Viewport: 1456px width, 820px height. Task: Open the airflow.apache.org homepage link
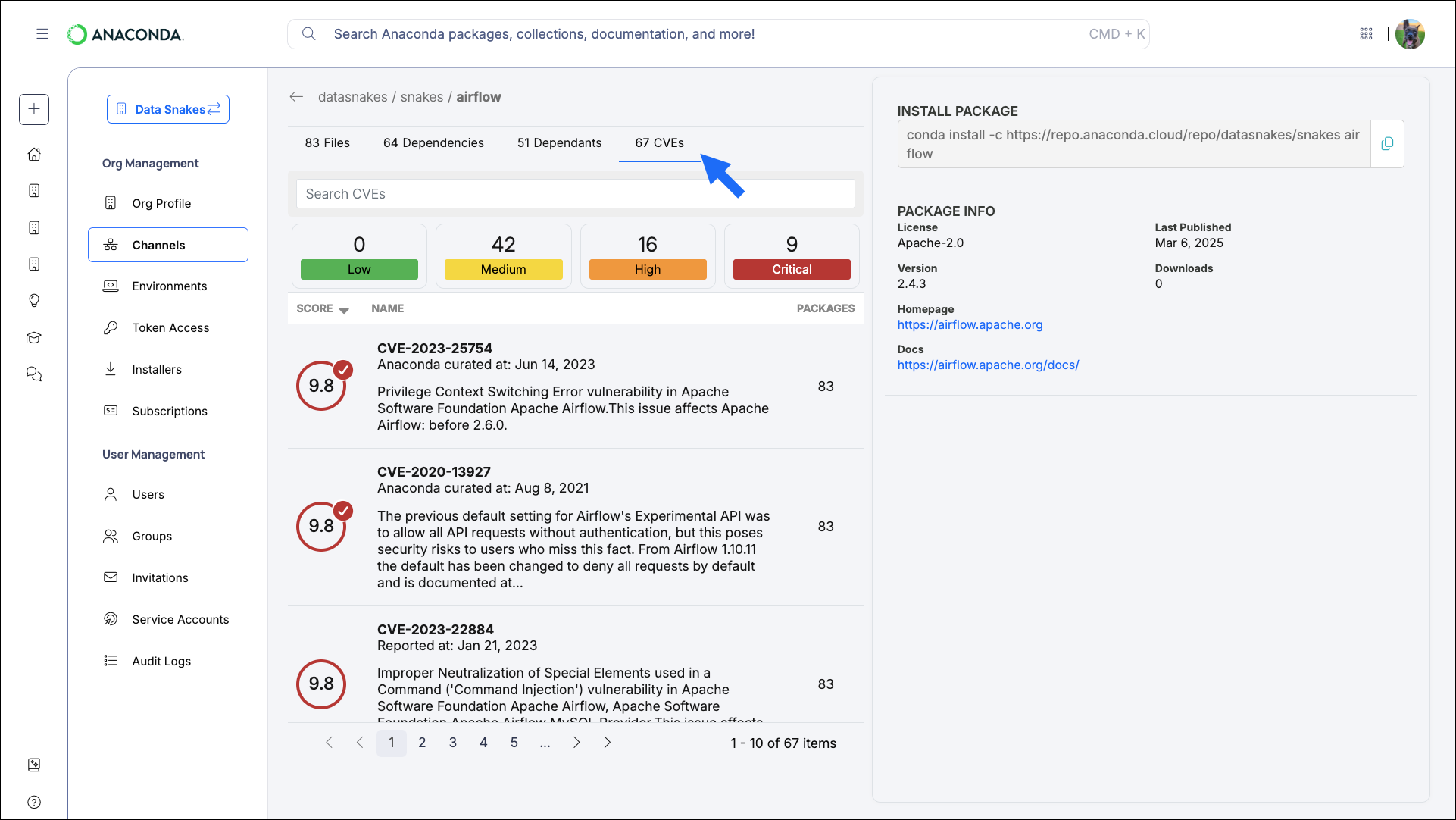pos(970,324)
